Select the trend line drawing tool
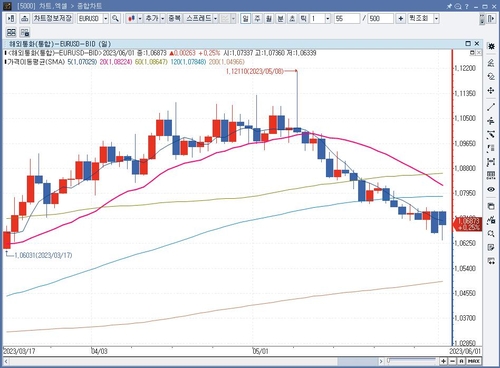The image size is (500, 368). coord(491,107)
